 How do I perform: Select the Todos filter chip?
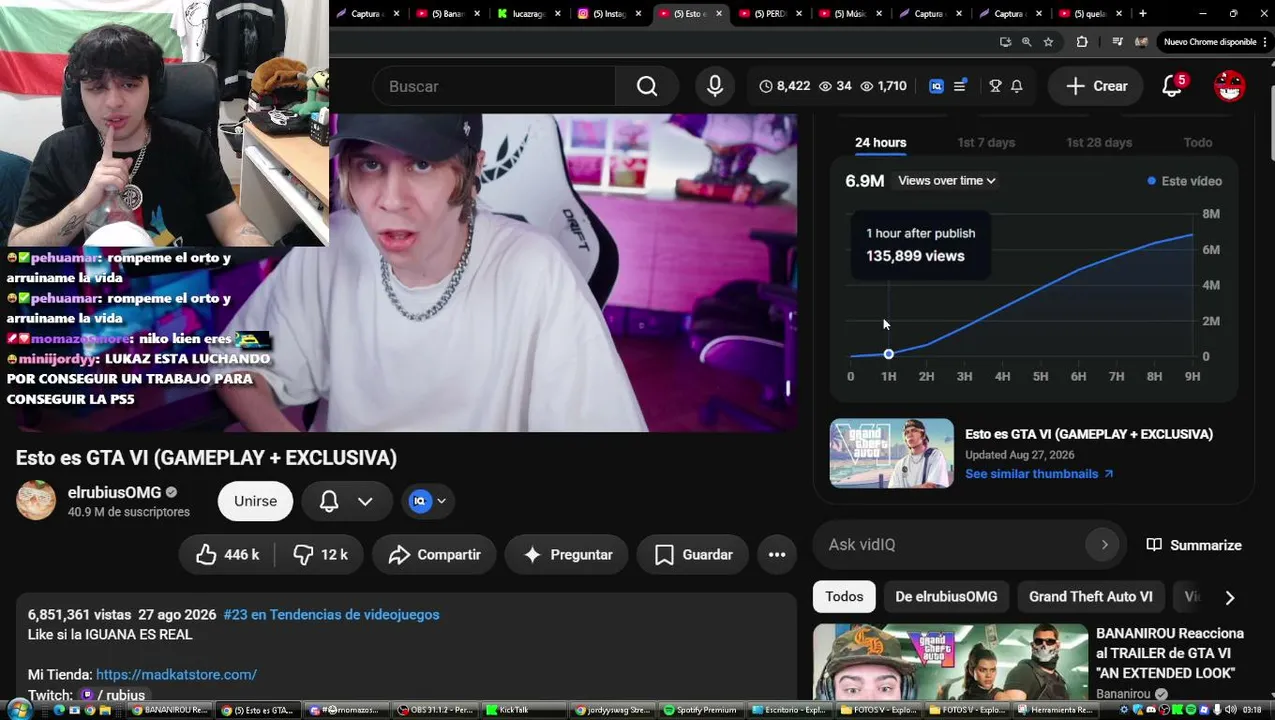point(844,597)
